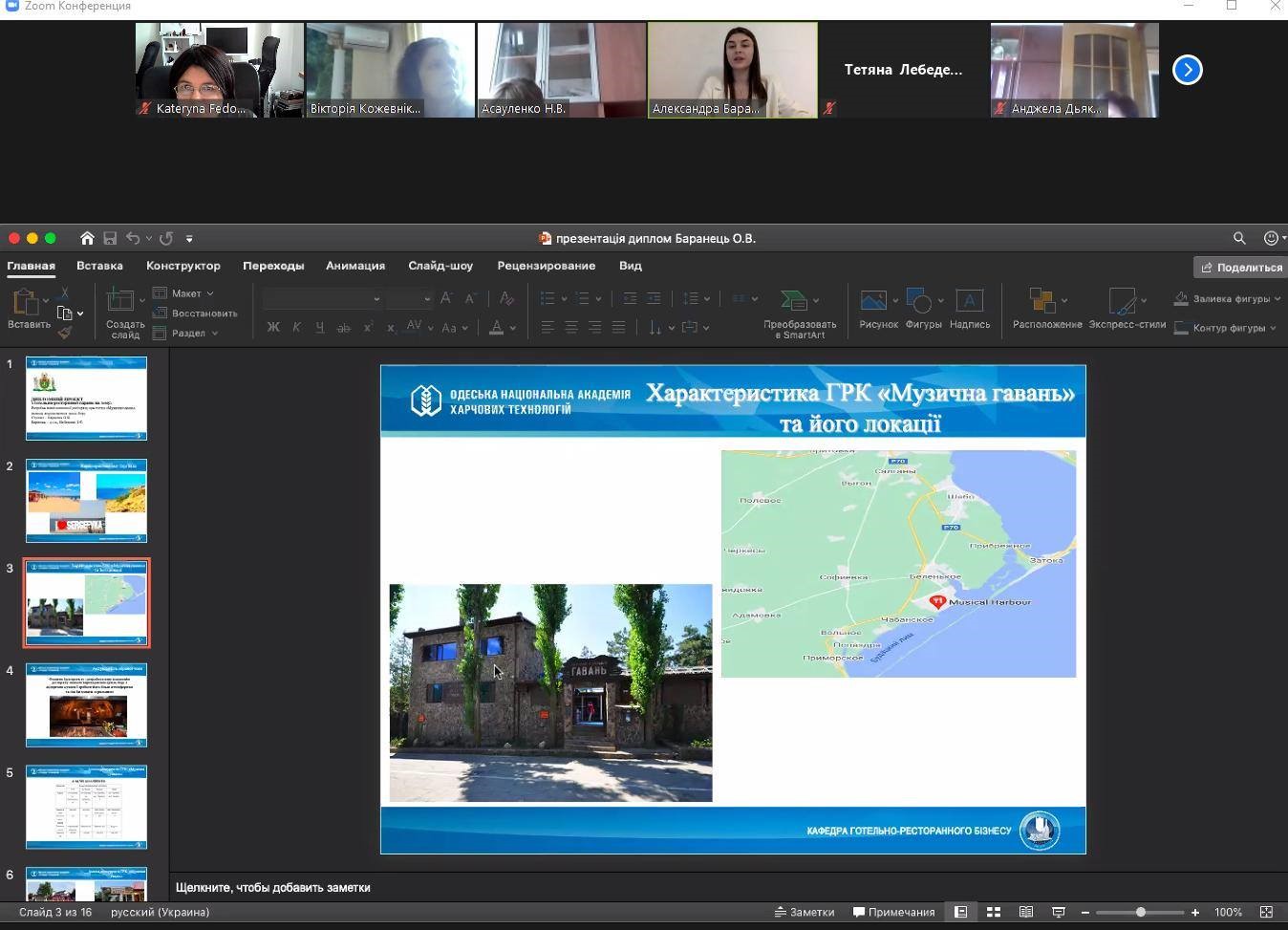The height and width of the screenshot is (930, 1288).
Task: Click the Copy icon
Action: tap(65, 313)
